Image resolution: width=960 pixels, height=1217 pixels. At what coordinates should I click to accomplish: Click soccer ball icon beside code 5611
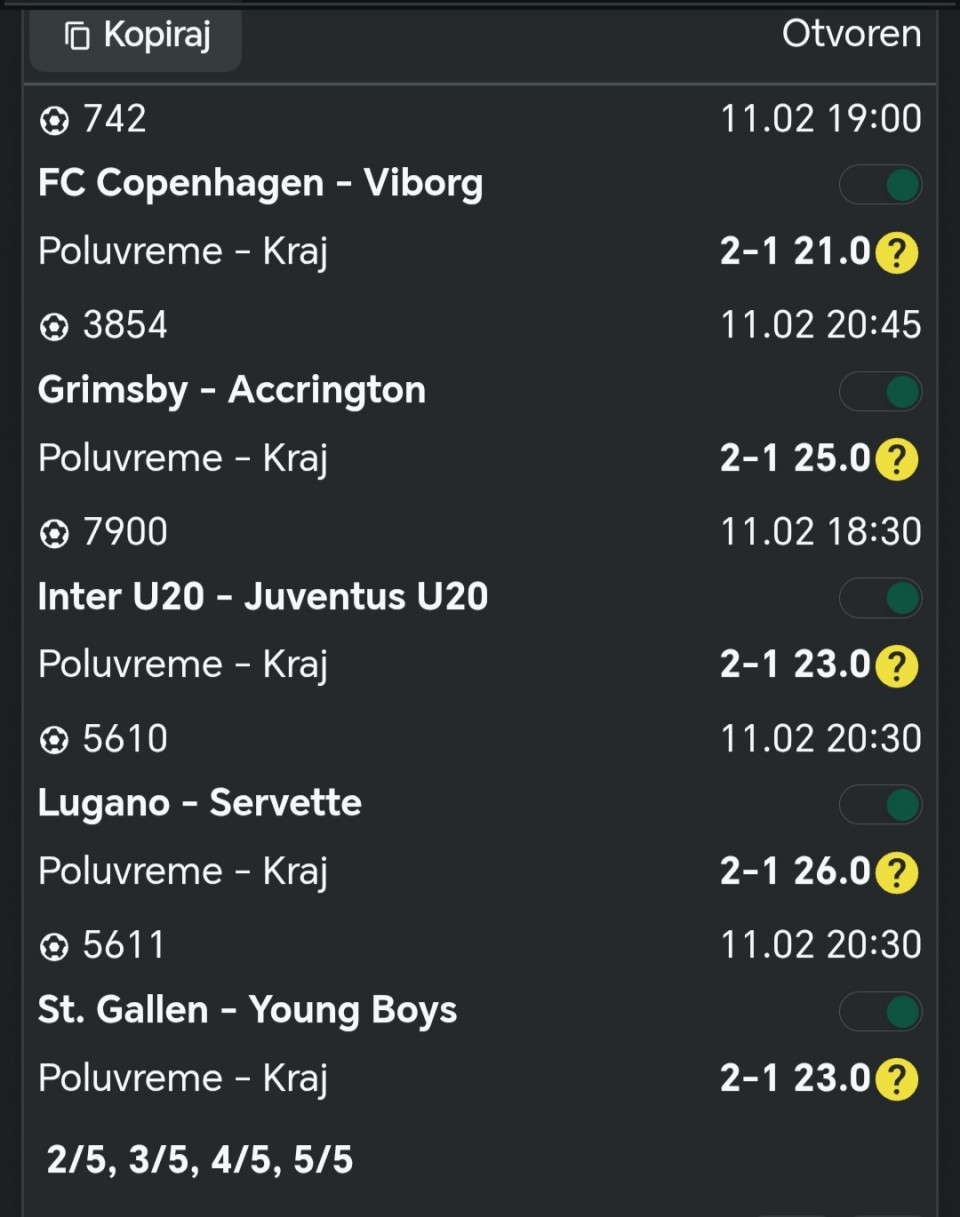53,947
